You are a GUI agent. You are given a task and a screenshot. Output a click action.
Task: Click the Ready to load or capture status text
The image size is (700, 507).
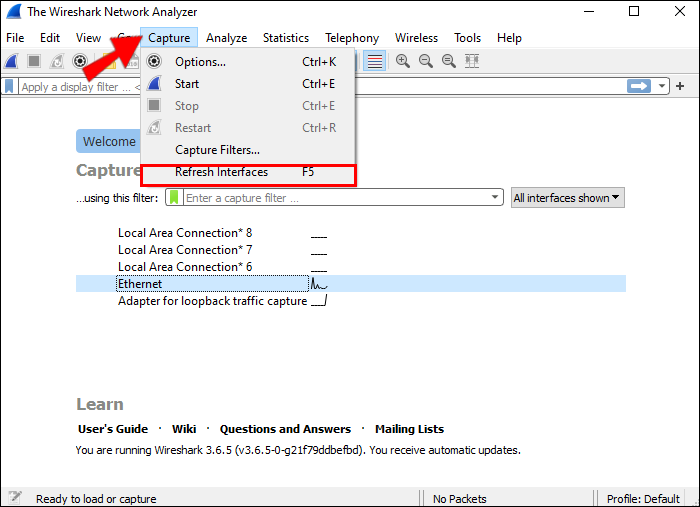pyautogui.click(x=96, y=499)
